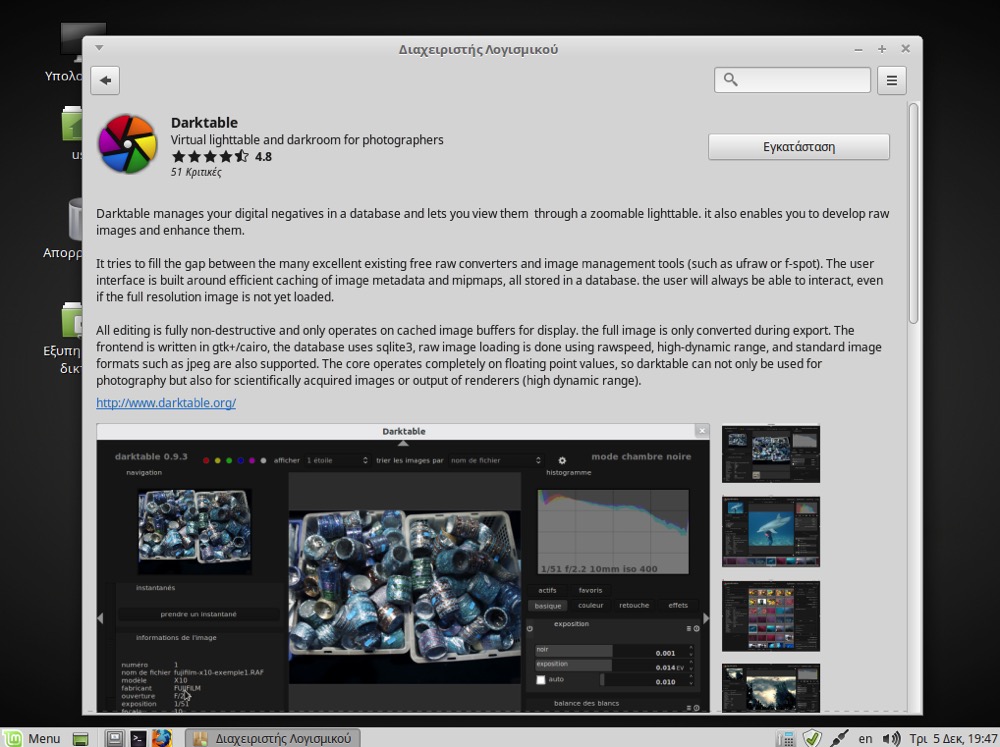Close the Software Manager window
Screen dimensions: 1000x747
coord(906,48)
